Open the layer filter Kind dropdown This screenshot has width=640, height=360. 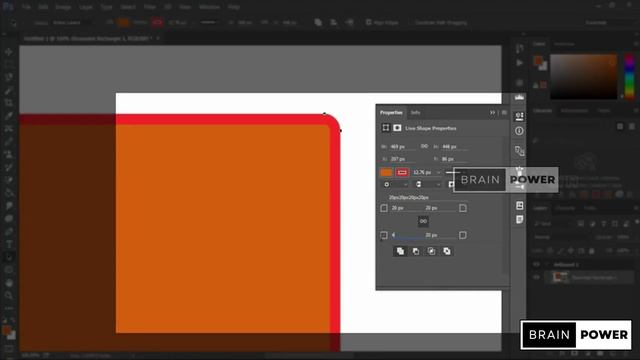pyautogui.click(x=552, y=224)
